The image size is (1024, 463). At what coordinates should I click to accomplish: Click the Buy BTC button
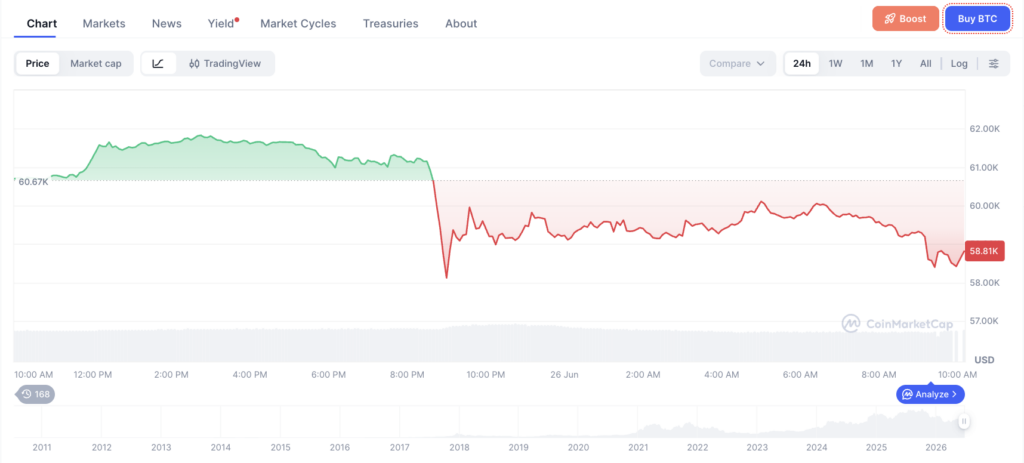point(977,18)
